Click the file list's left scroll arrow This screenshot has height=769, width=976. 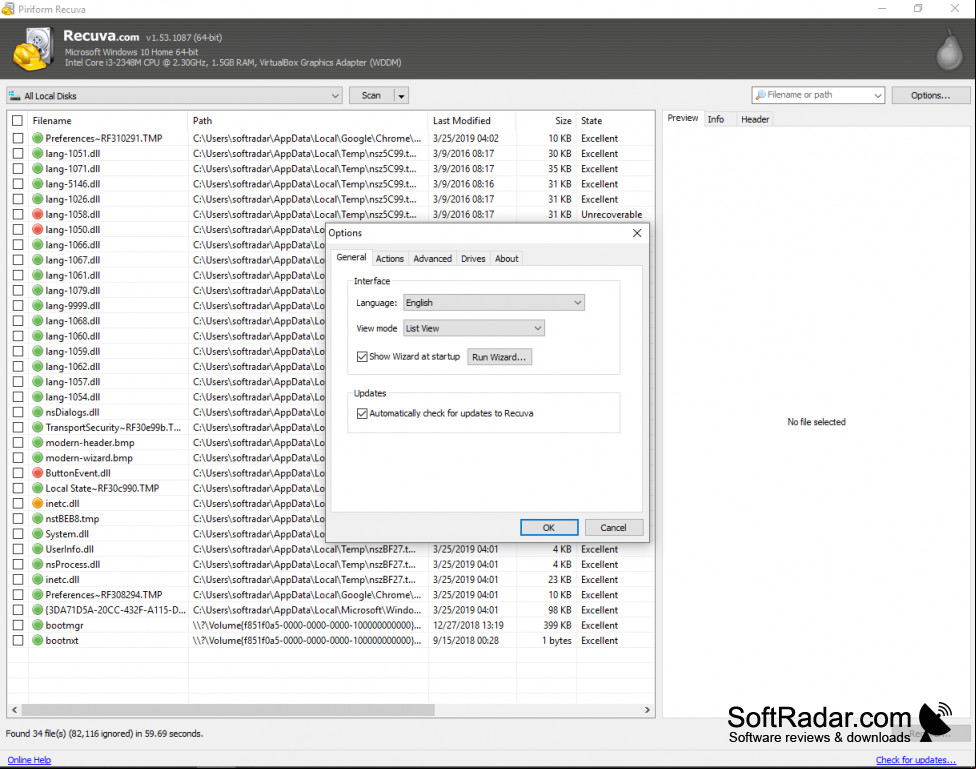14,710
